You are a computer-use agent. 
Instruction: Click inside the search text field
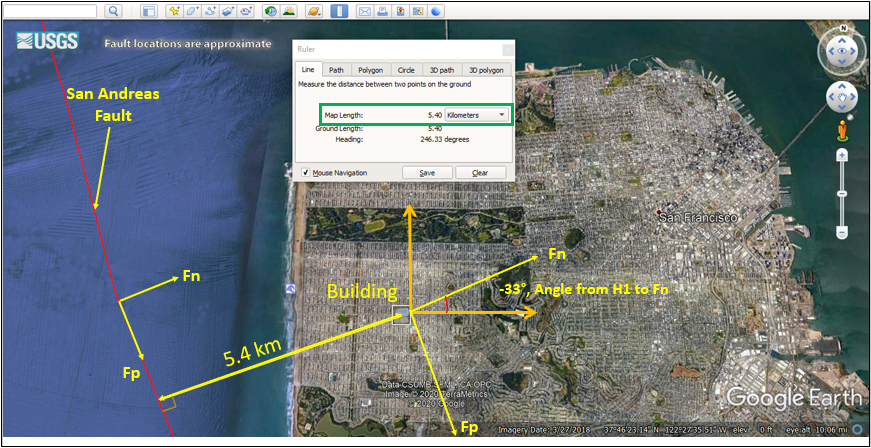[48, 11]
